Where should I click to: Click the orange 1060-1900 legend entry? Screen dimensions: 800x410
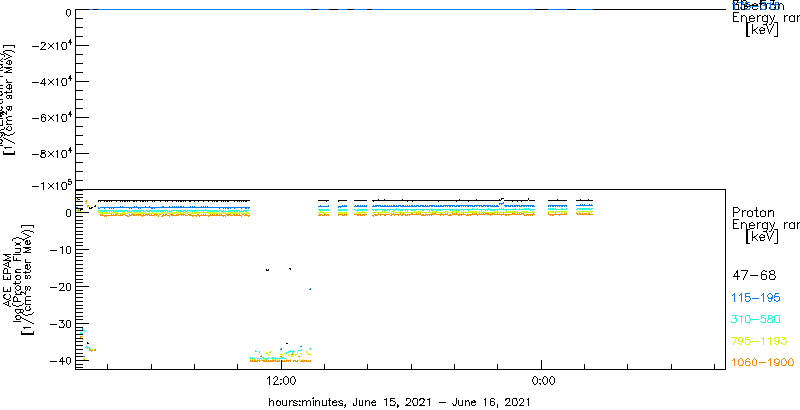coord(763,363)
